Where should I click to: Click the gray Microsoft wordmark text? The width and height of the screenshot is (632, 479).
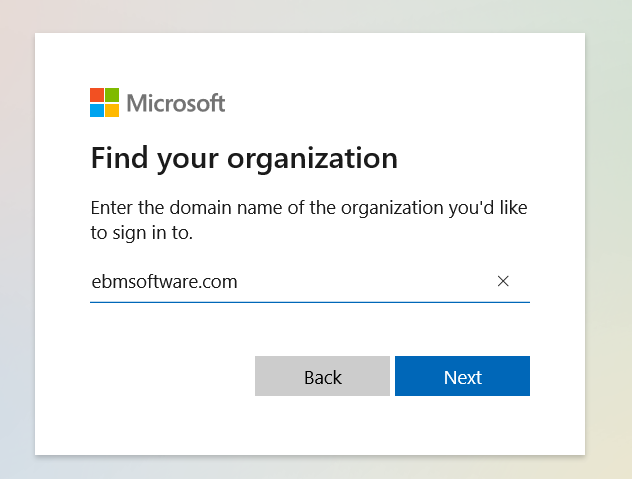pyautogui.click(x=176, y=103)
